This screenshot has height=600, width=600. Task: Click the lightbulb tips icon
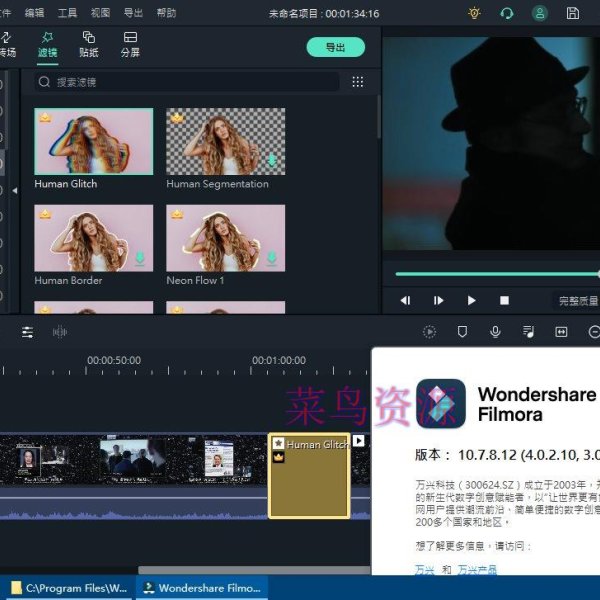tap(474, 13)
